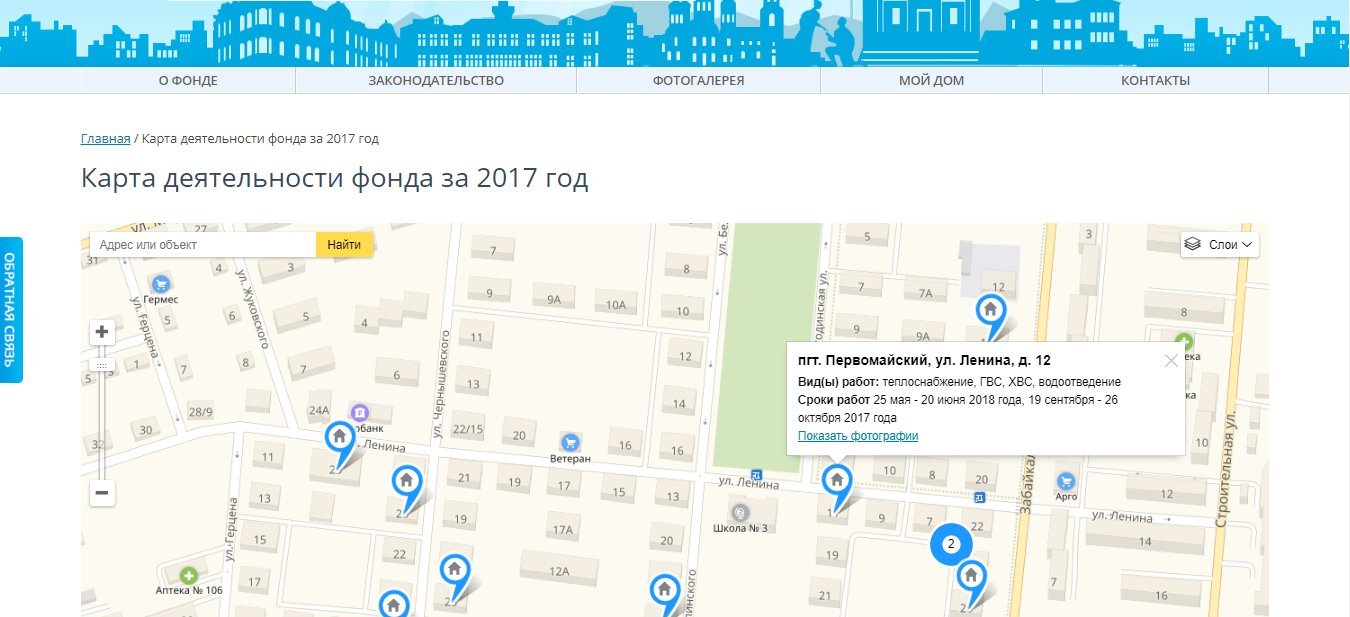The width and height of the screenshot is (1350, 617).
Task: Zoom in with the map plus button
Action: pyautogui.click(x=102, y=331)
